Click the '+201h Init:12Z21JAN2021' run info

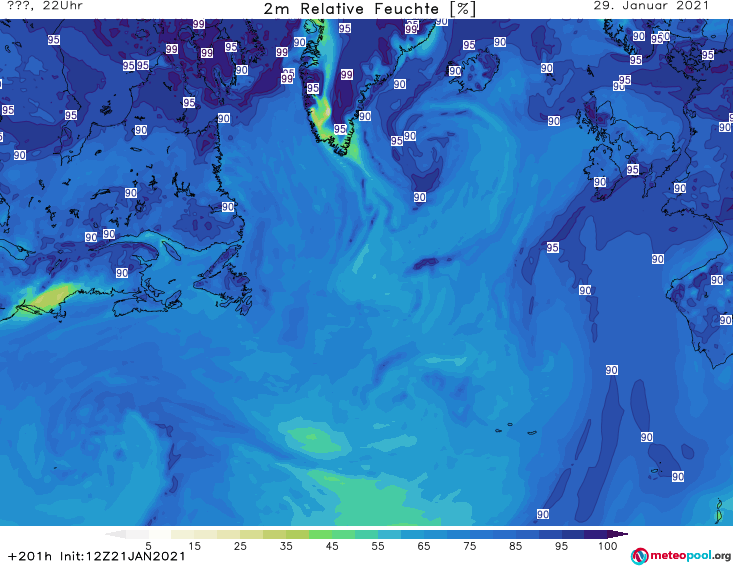pyautogui.click(x=97, y=556)
